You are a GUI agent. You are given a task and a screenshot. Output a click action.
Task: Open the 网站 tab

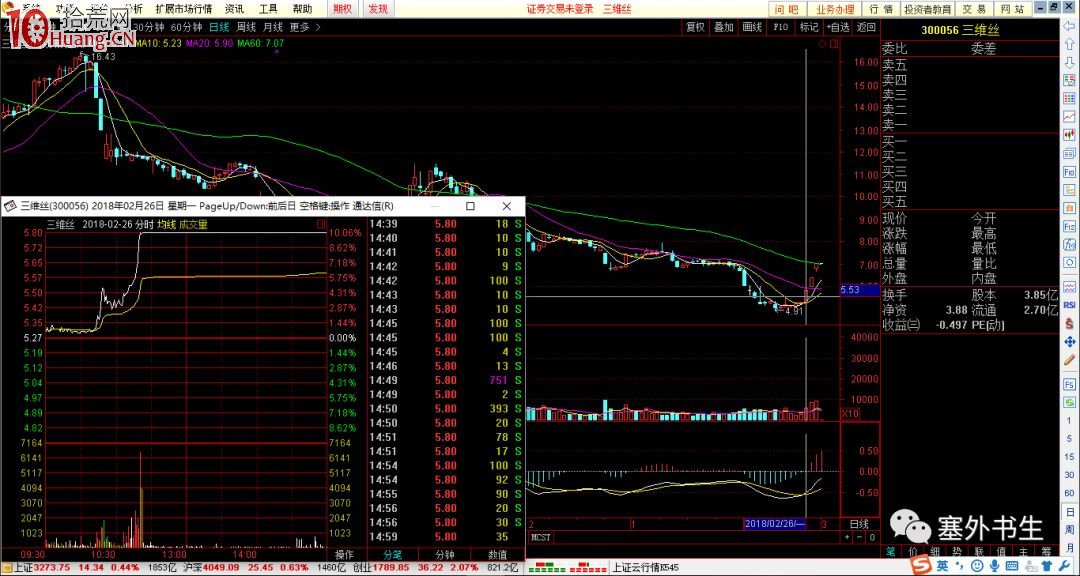(x=1012, y=9)
